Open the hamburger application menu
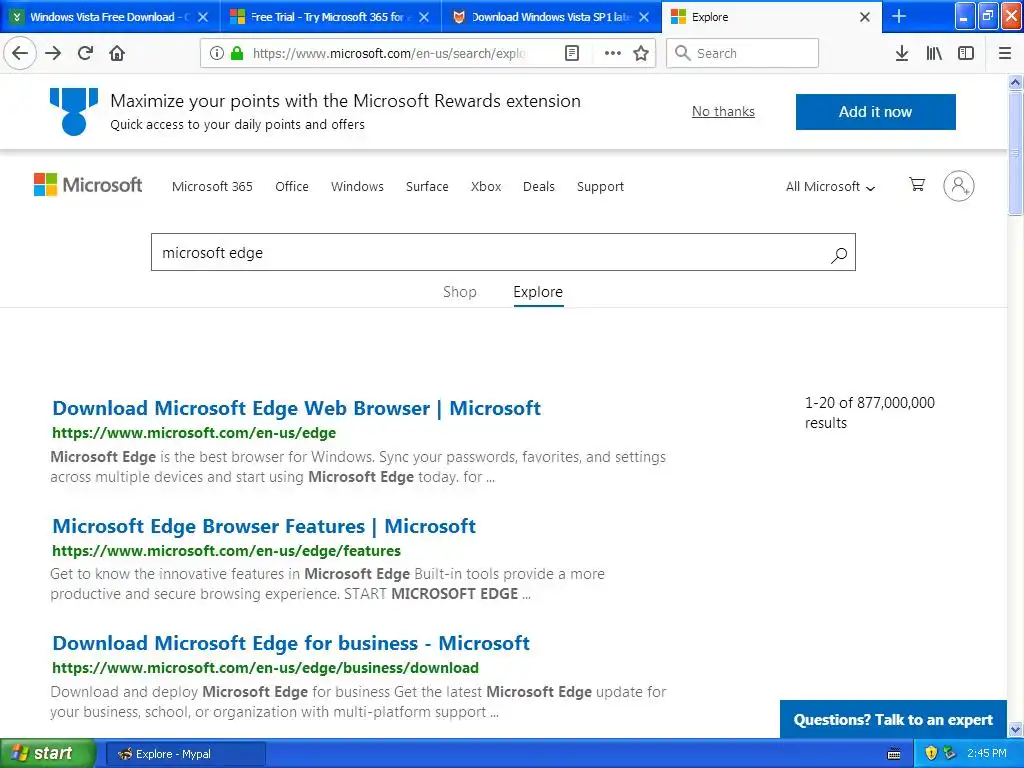 pos(1005,53)
